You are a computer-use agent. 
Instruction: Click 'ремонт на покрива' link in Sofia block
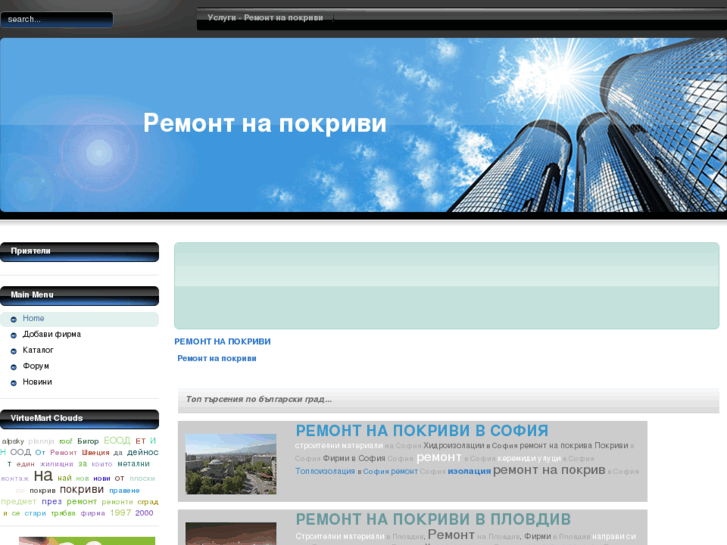556,446
